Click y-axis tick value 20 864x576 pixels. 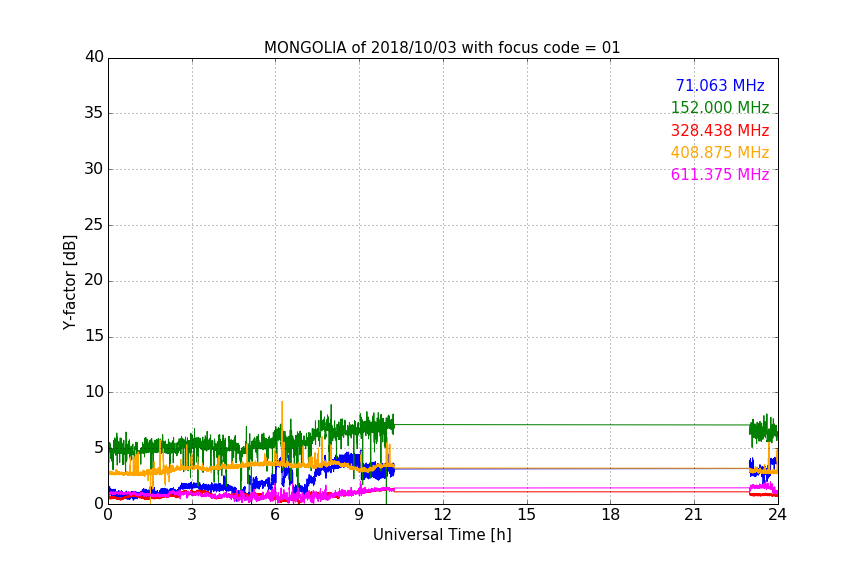tap(94, 280)
